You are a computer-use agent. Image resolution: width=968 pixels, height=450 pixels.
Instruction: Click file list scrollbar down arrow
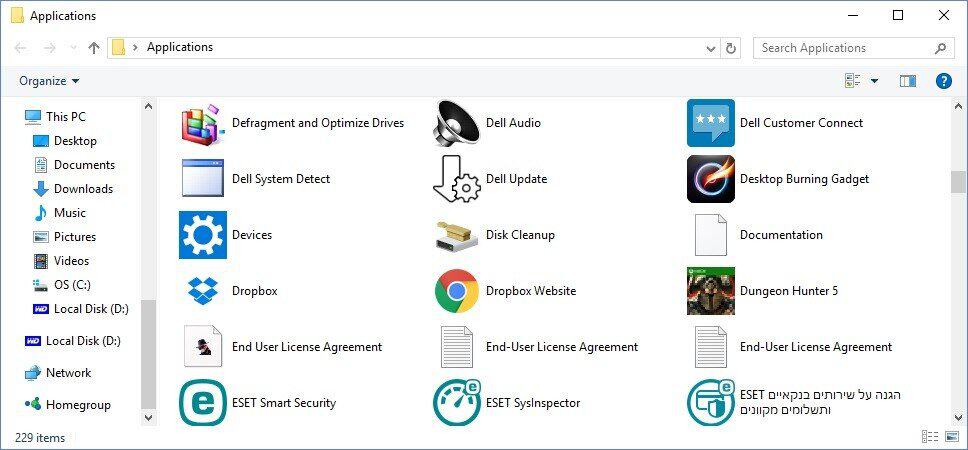point(959,418)
